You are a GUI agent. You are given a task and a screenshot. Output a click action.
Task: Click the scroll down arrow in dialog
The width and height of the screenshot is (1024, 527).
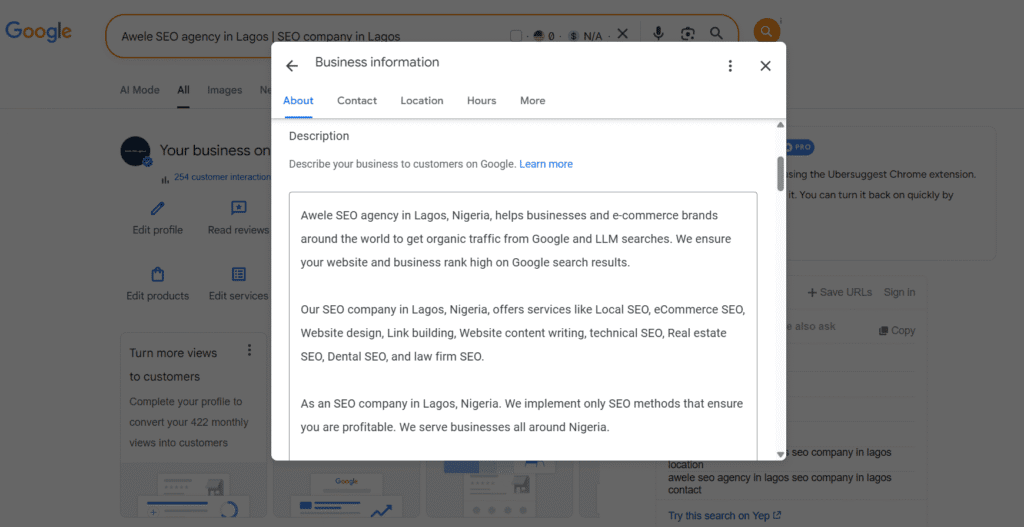click(x=780, y=455)
